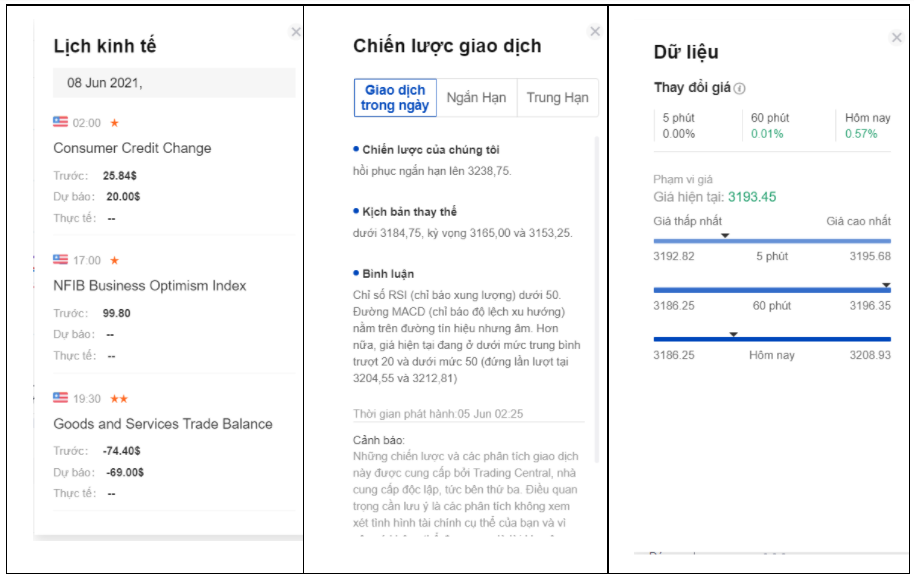Click the strategy panel vertical scrollbar
Screen dimensions: 914x576
[x=597, y=300]
